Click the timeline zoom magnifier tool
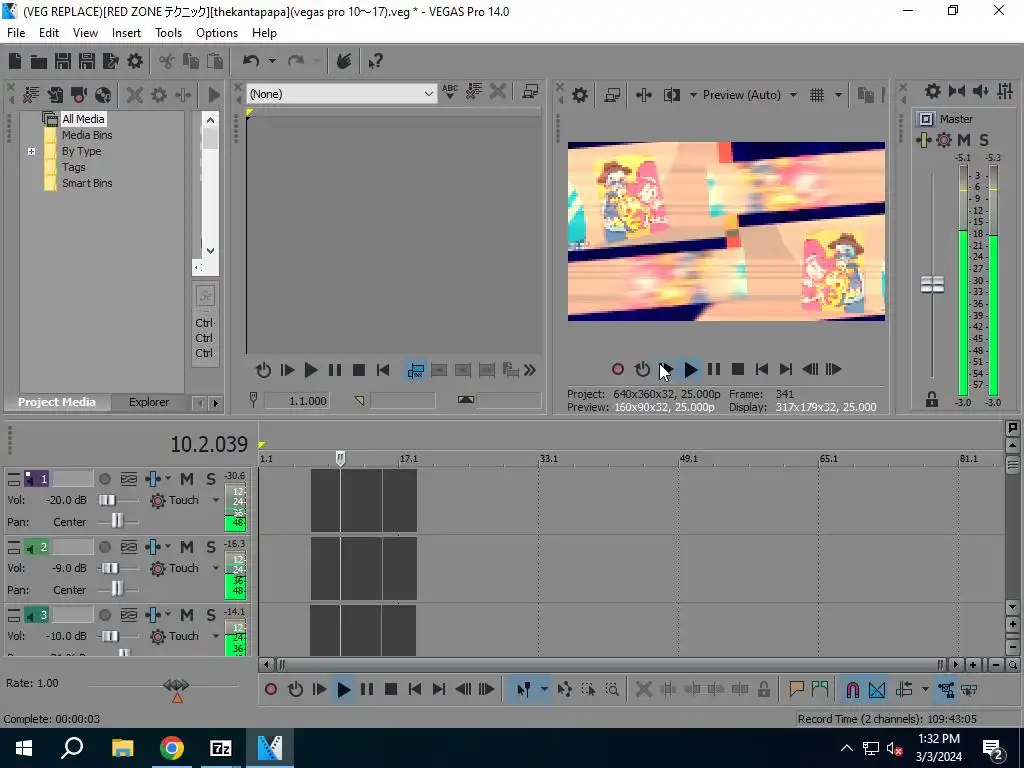1024x768 pixels. point(612,689)
